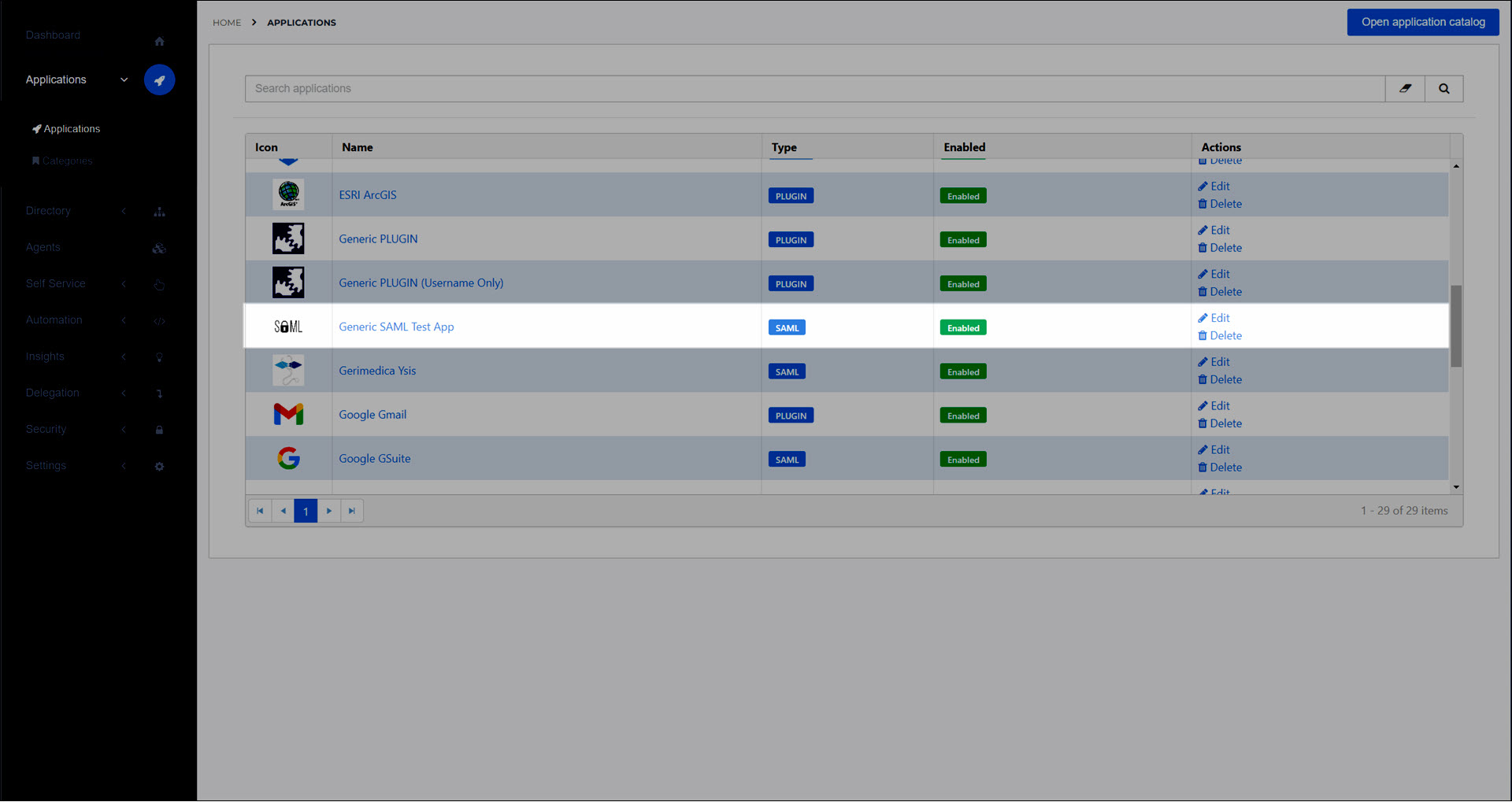Click the '1 - 29 of 29 items' text

1404,511
